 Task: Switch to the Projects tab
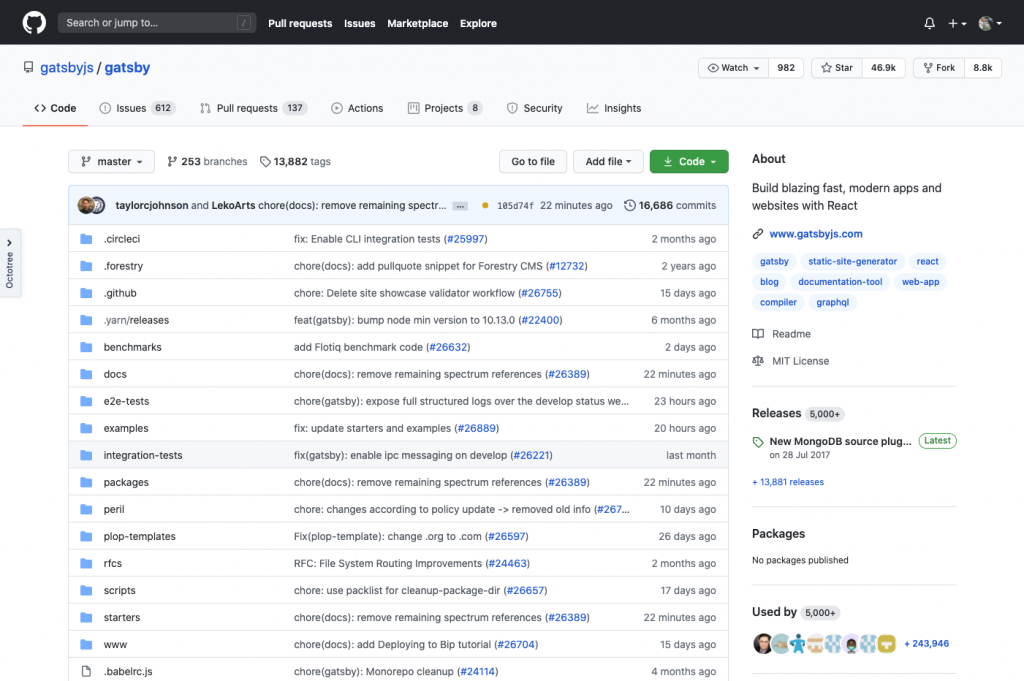[445, 108]
